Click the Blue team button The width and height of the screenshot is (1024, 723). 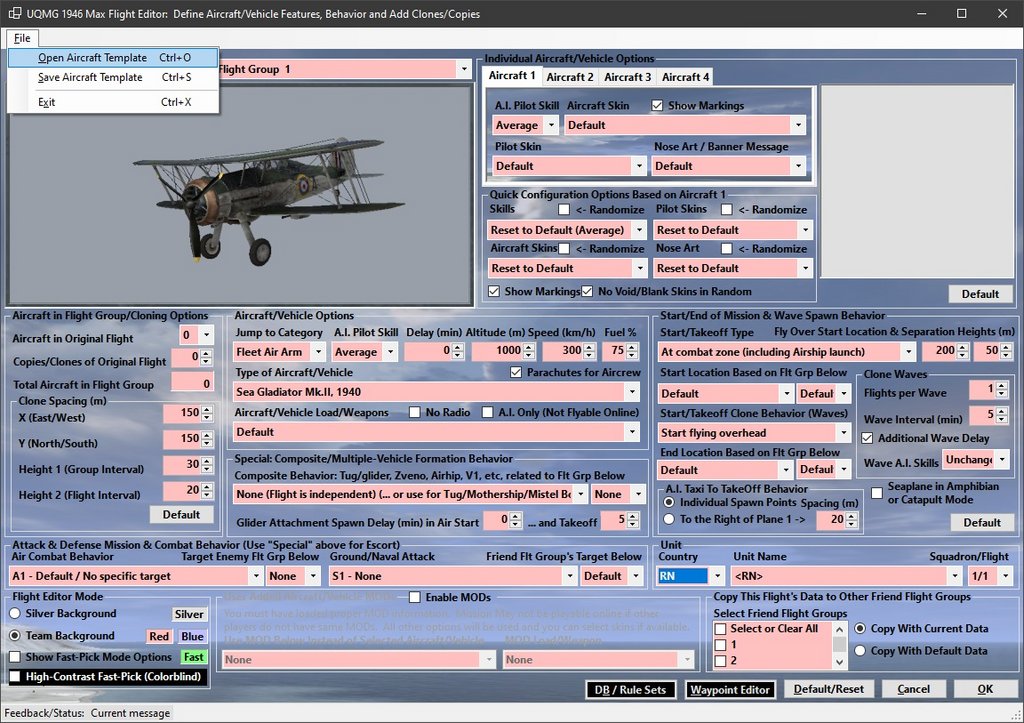pos(192,636)
